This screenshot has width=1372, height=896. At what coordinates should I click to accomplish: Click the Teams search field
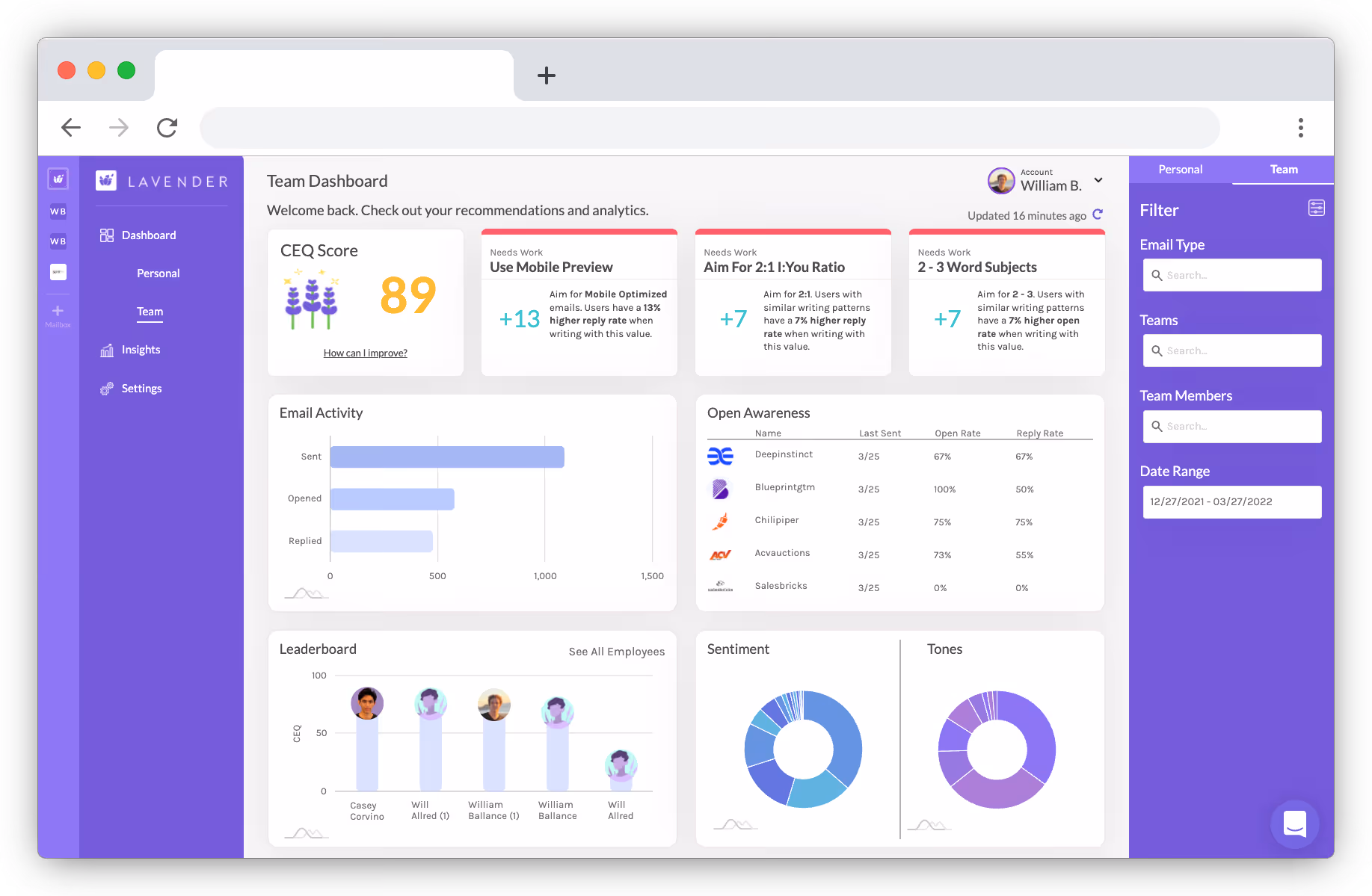1231,350
